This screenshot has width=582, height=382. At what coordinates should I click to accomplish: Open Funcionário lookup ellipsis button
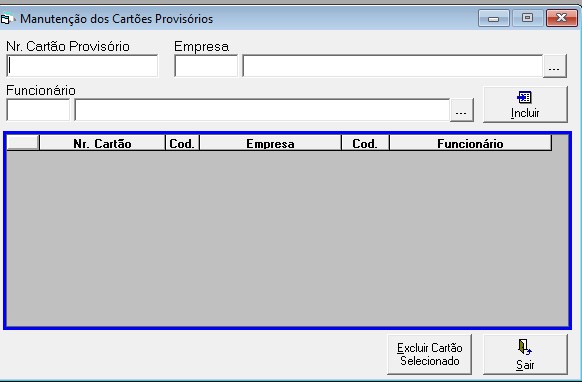click(x=462, y=110)
